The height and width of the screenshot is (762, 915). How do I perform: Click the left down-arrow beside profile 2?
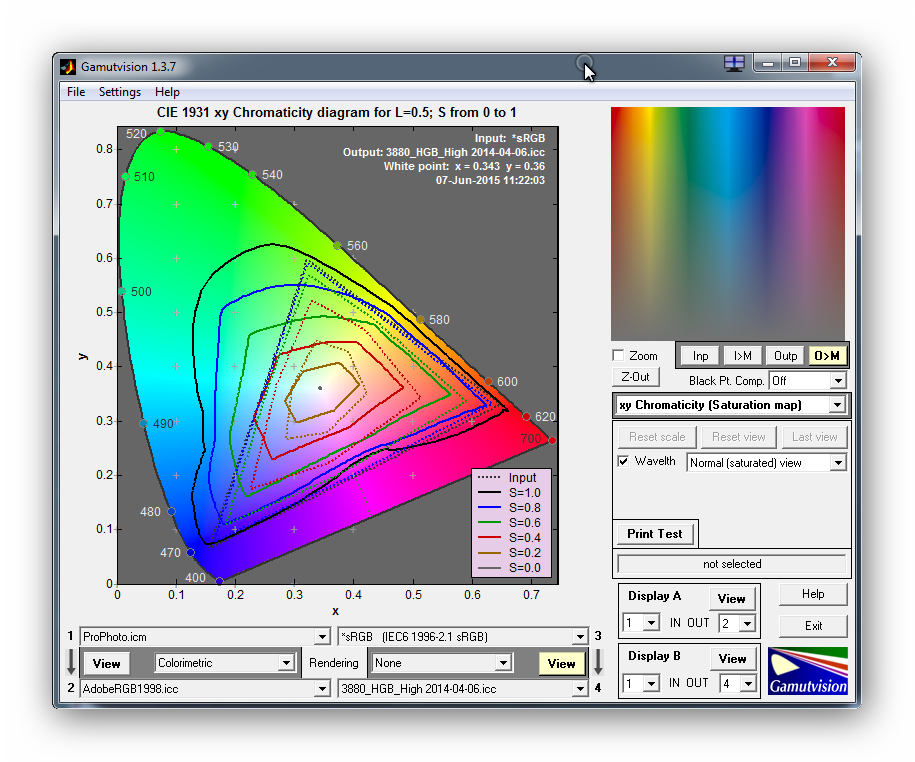[x=69, y=662]
